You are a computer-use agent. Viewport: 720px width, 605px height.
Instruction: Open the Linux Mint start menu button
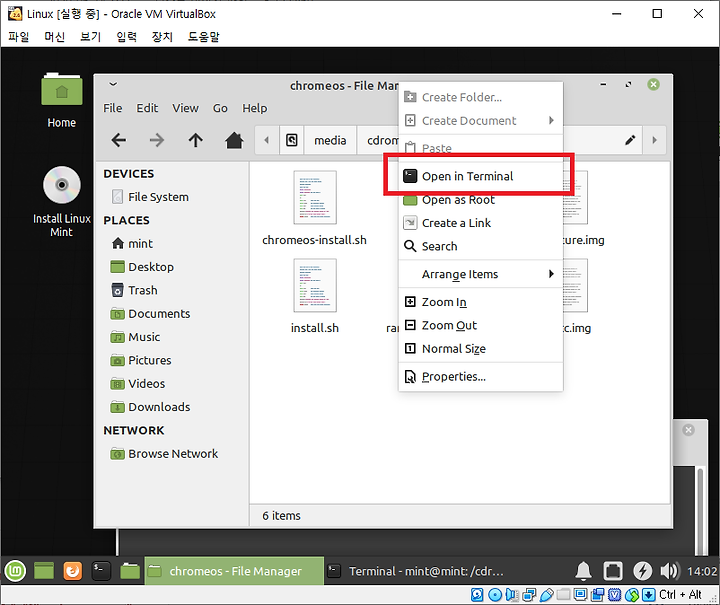(x=15, y=571)
